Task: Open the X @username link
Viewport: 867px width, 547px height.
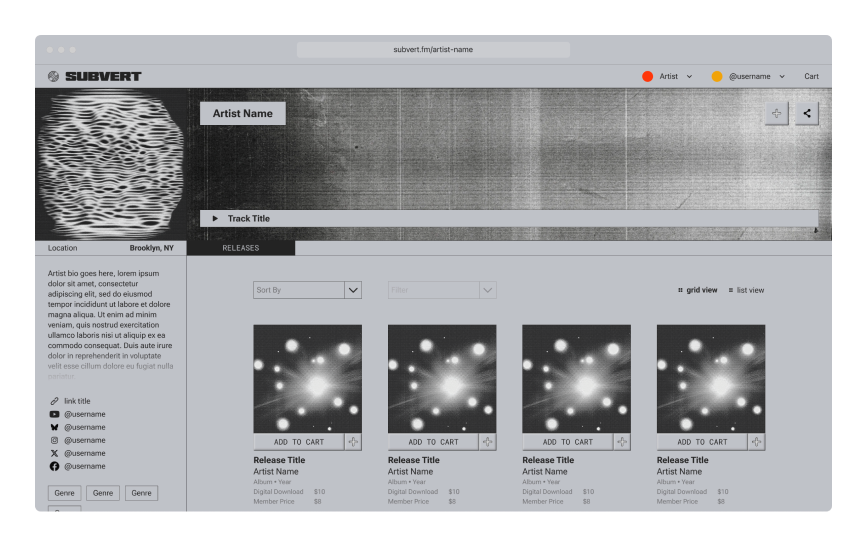Action: [85, 453]
